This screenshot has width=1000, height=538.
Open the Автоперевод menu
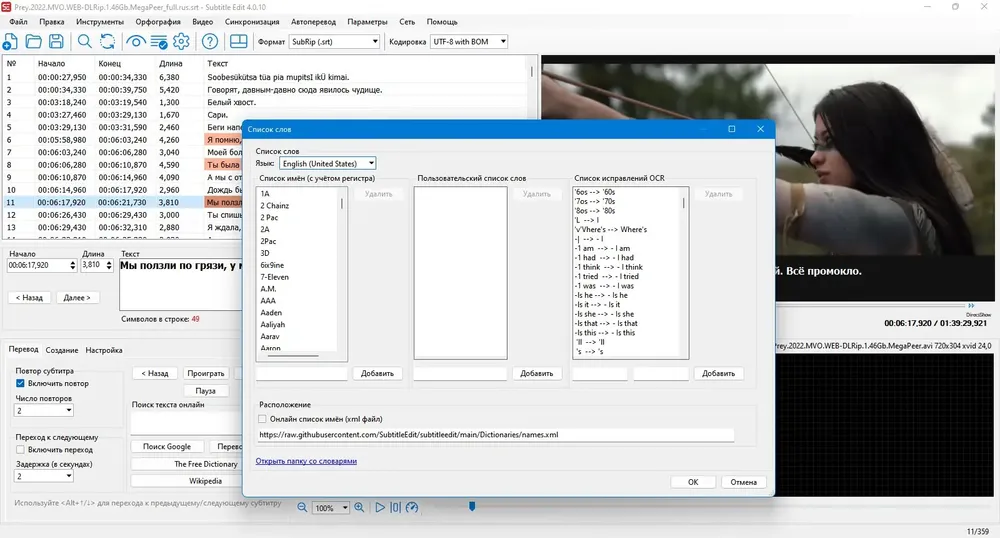click(313, 22)
